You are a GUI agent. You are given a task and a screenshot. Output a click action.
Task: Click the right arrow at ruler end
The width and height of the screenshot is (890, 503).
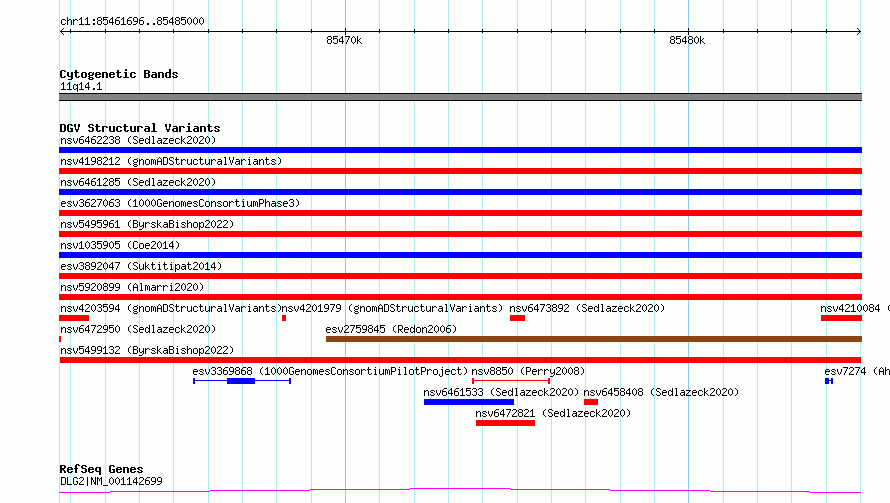[x=858, y=32]
